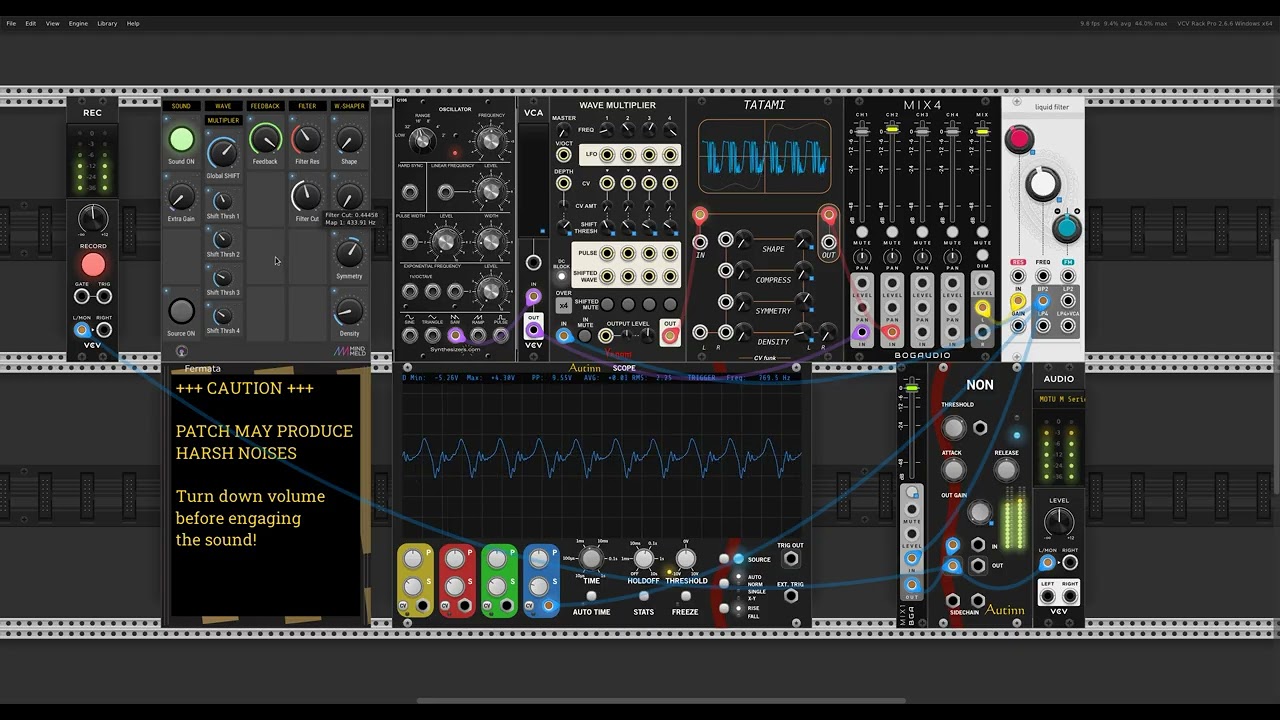Screen dimensions: 1280x720
Task: Click the scope HOLDOFF knob
Action: pos(643,558)
